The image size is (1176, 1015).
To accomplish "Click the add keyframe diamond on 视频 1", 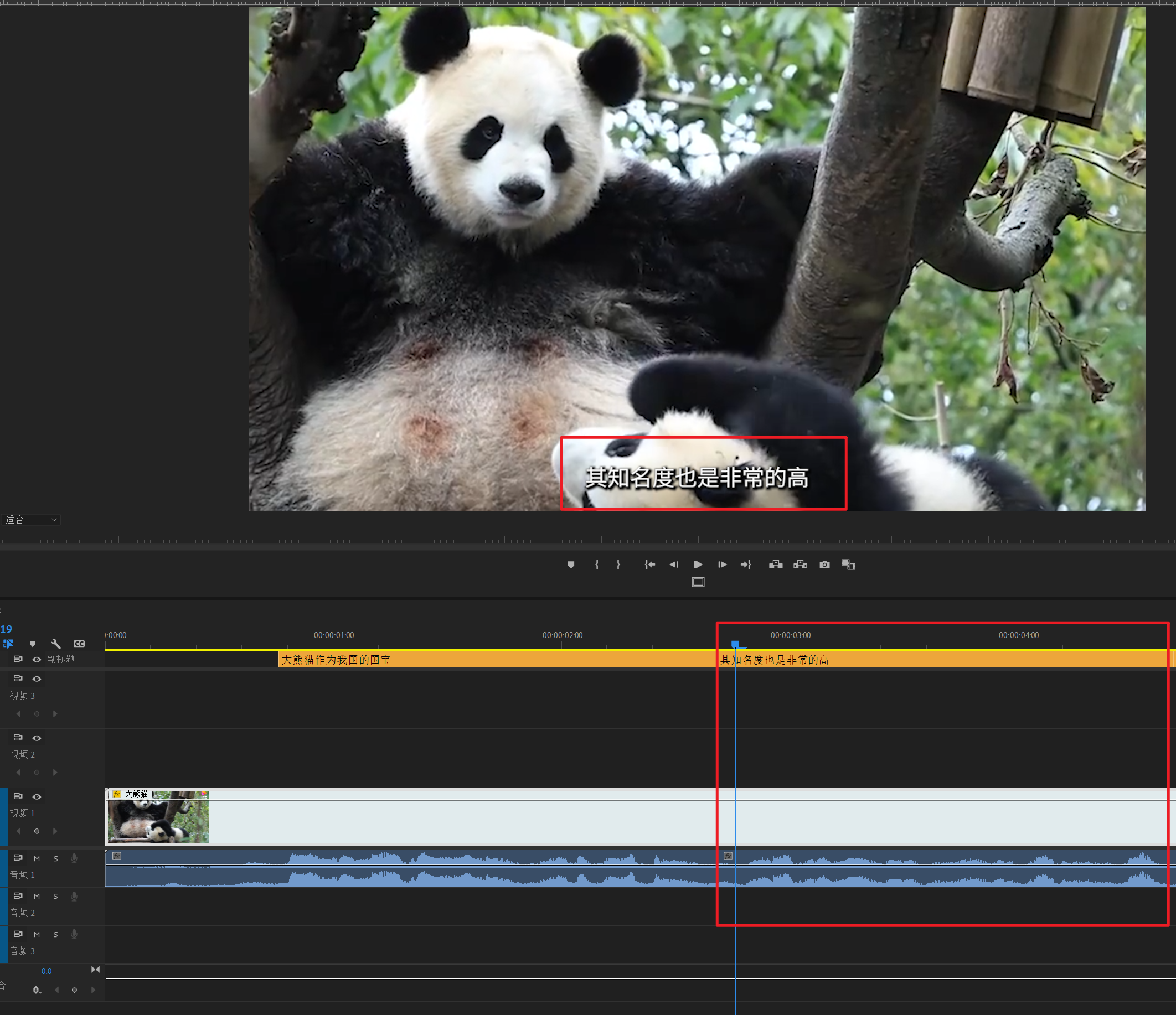I will 37,831.
